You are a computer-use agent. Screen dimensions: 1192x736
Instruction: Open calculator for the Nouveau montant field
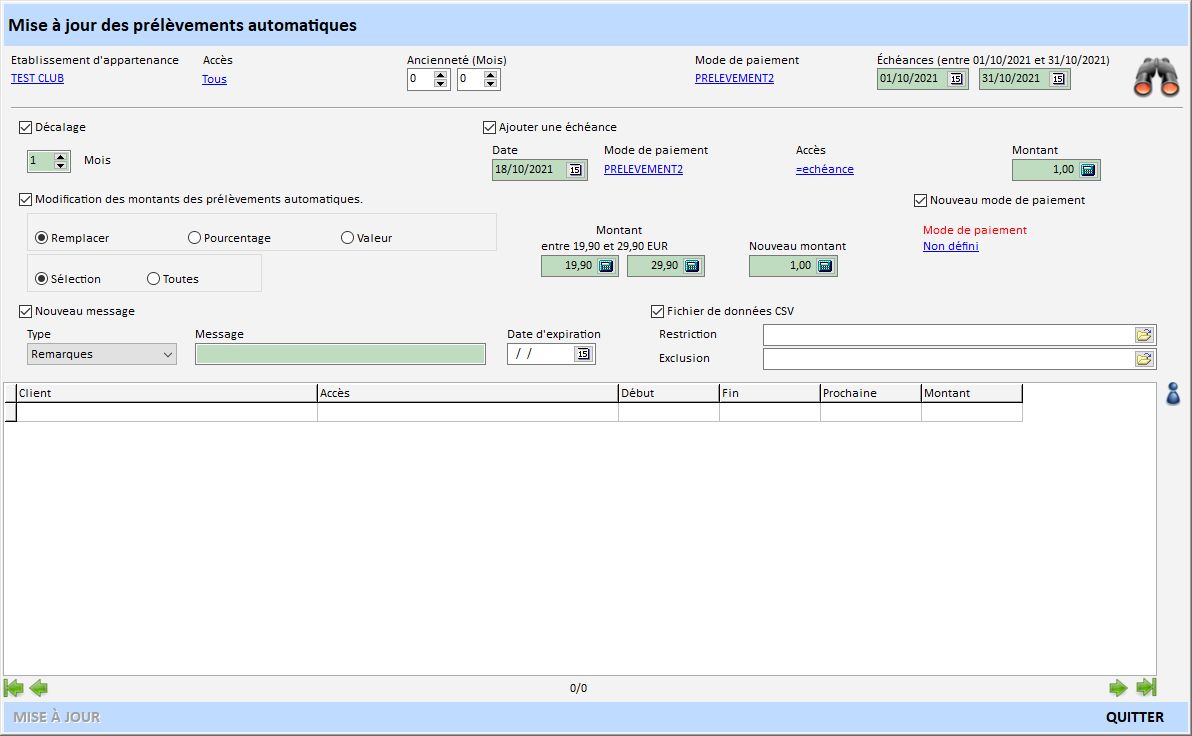tap(825, 266)
